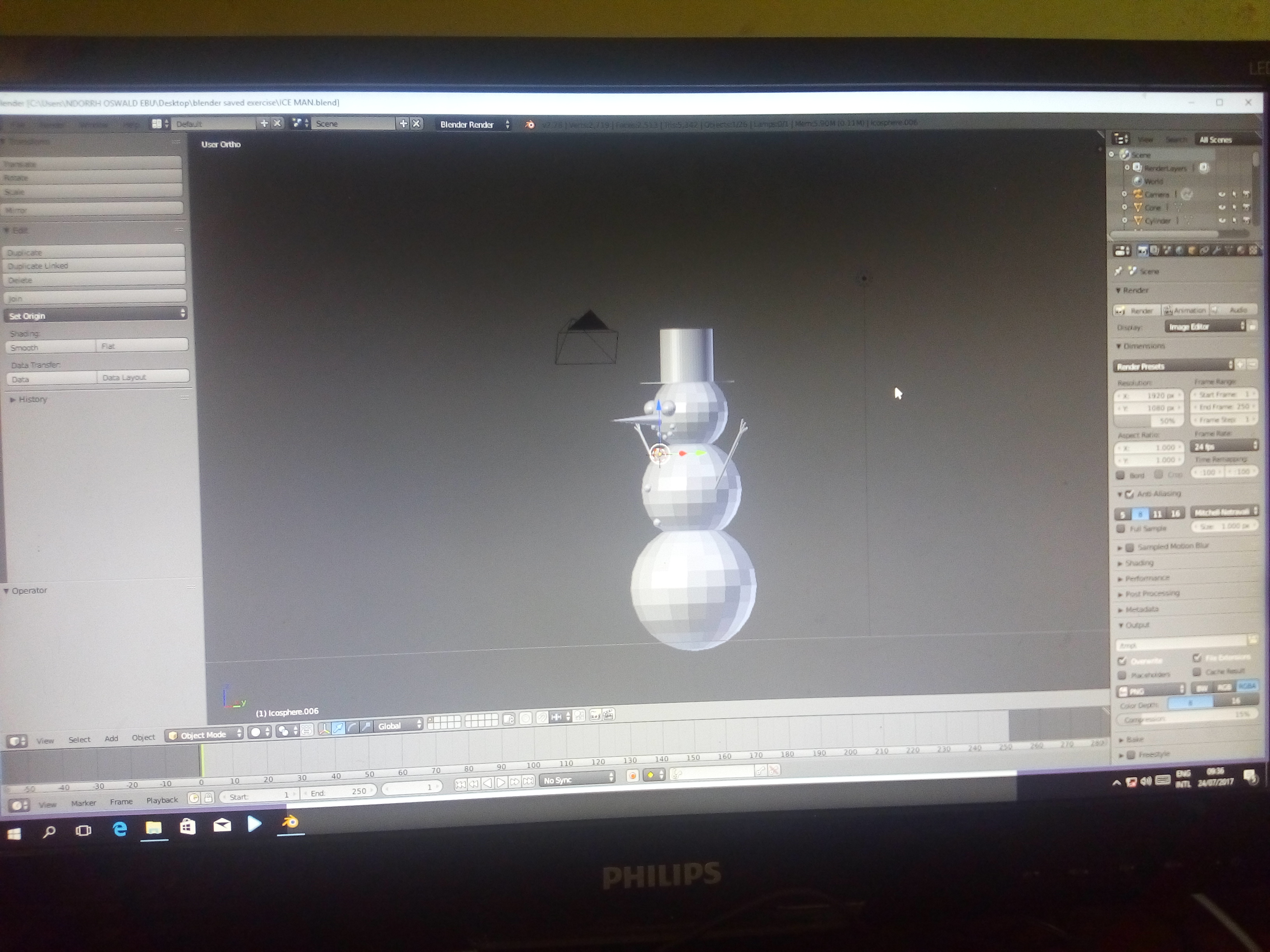Open the Add menu in viewport header
The image size is (1270, 952).
point(111,738)
